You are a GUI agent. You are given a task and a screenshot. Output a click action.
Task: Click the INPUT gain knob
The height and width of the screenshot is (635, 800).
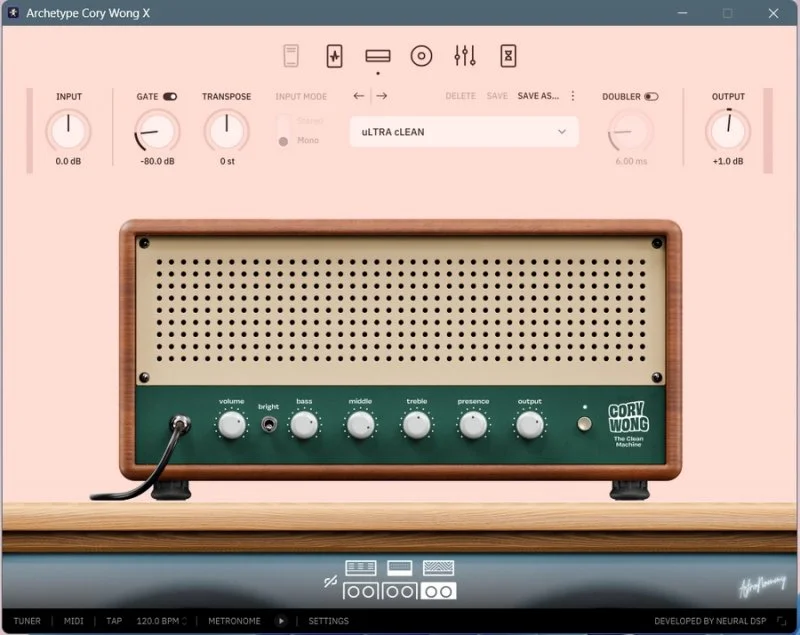[x=68, y=131]
